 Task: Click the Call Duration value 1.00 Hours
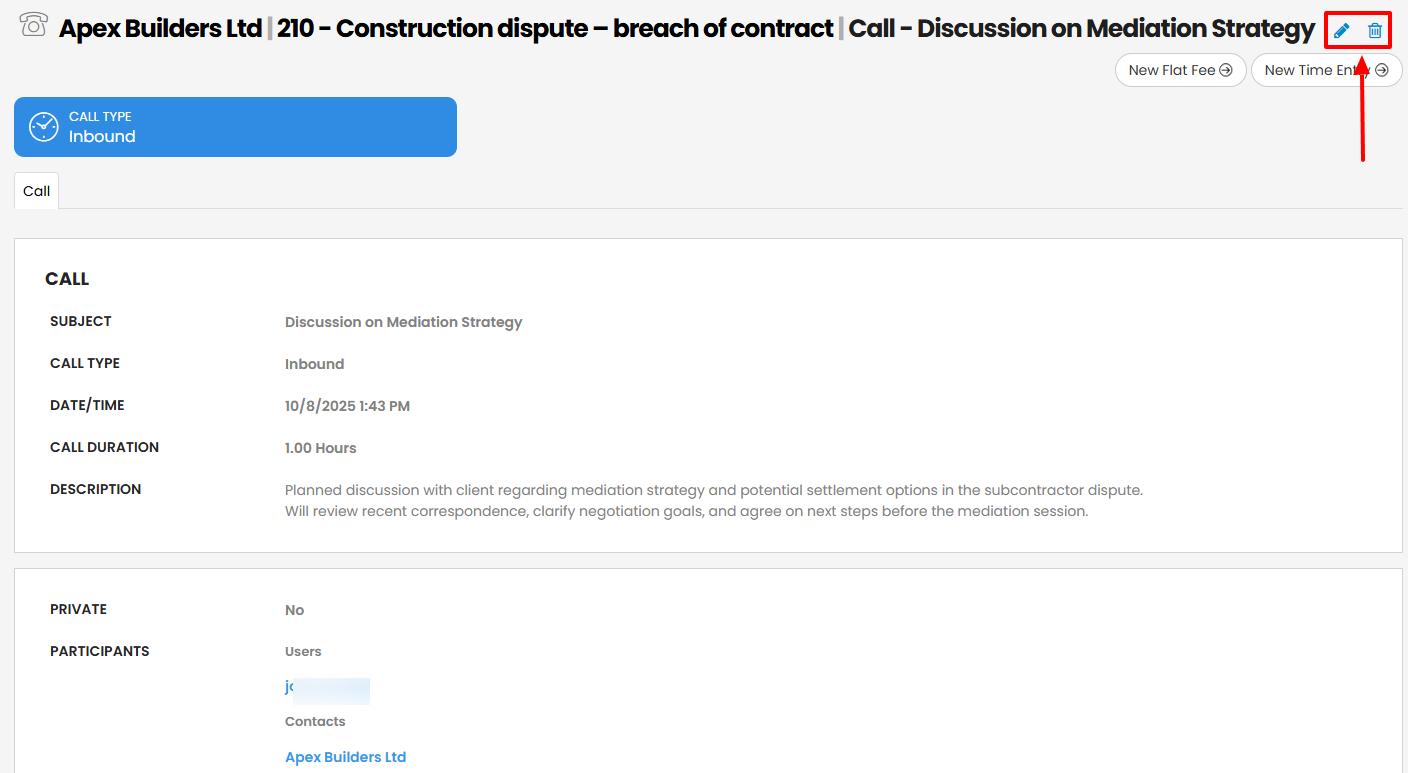coord(320,447)
